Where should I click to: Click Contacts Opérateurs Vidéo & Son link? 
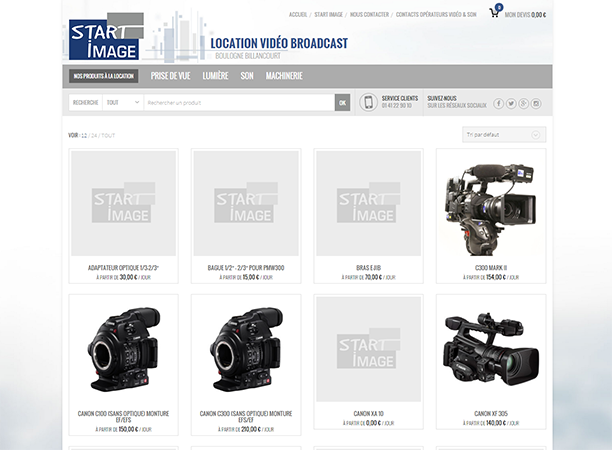[x=436, y=14]
